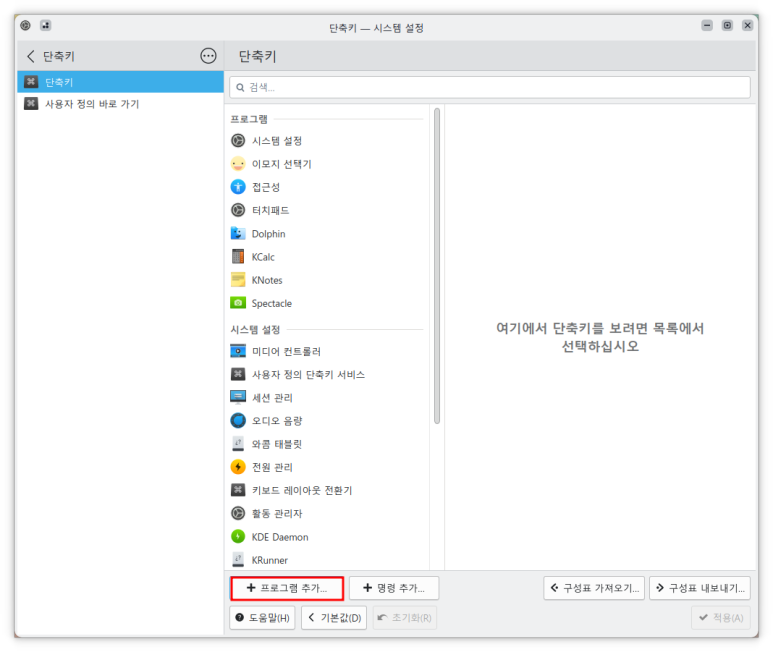
Task: Click the 오디오 음량 icon
Action: click(238, 420)
